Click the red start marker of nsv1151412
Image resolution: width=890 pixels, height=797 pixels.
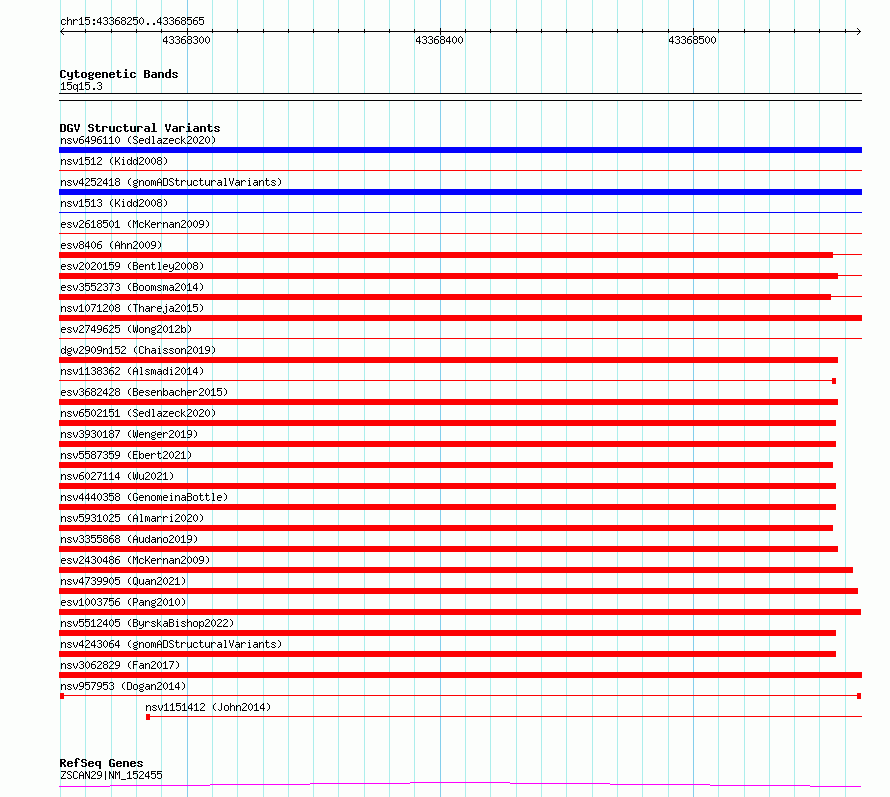pos(148,717)
